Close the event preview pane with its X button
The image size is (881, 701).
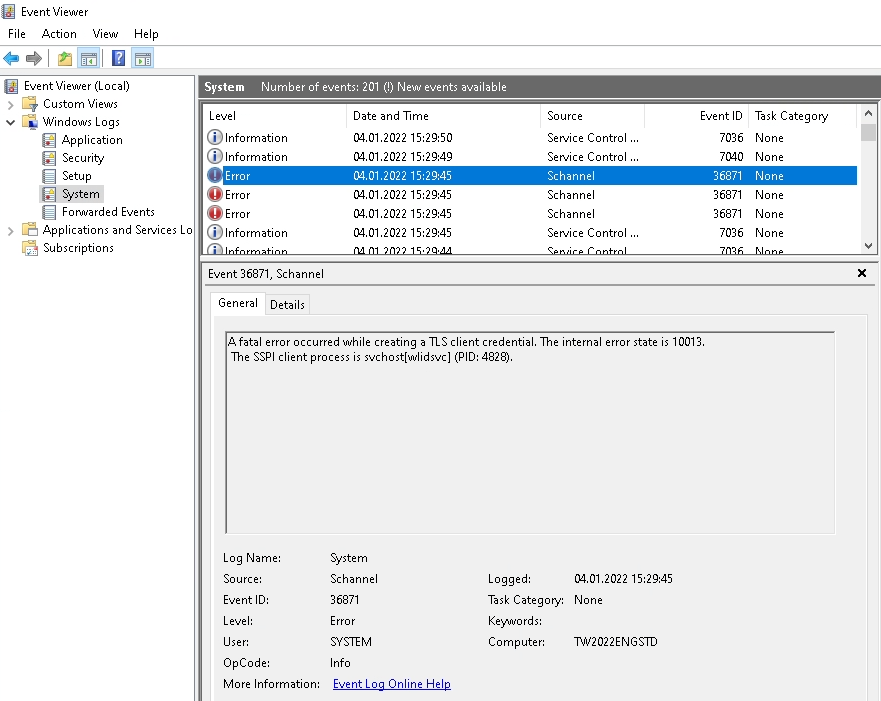pos(861,273)
